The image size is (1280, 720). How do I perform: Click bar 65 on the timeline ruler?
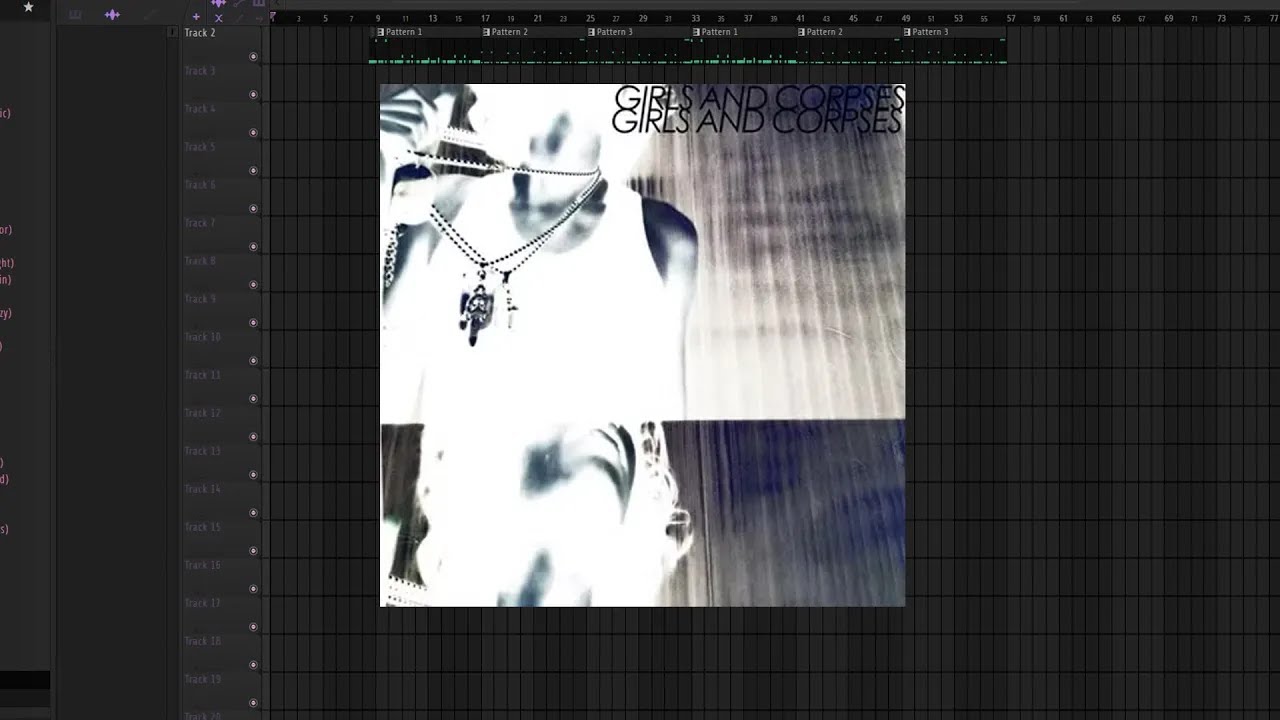pos(1116,18)
